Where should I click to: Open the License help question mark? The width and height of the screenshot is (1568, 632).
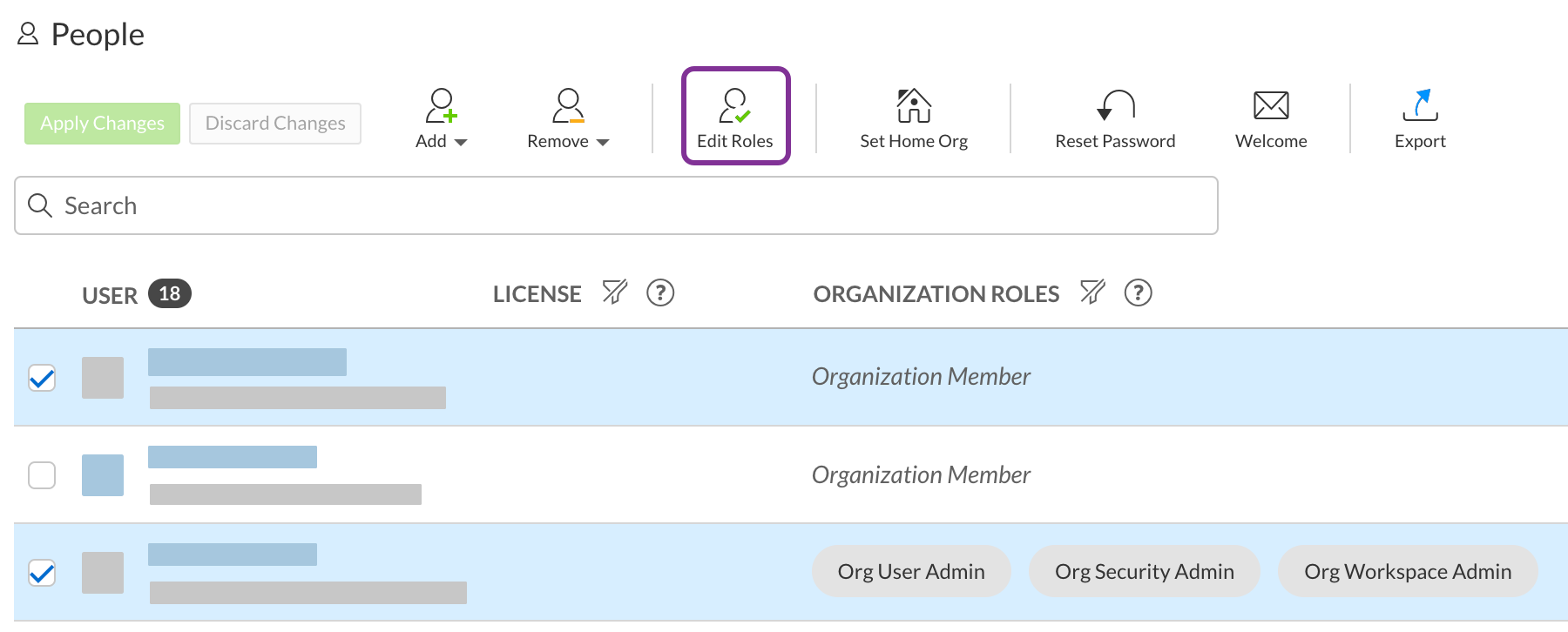(660, 292)
